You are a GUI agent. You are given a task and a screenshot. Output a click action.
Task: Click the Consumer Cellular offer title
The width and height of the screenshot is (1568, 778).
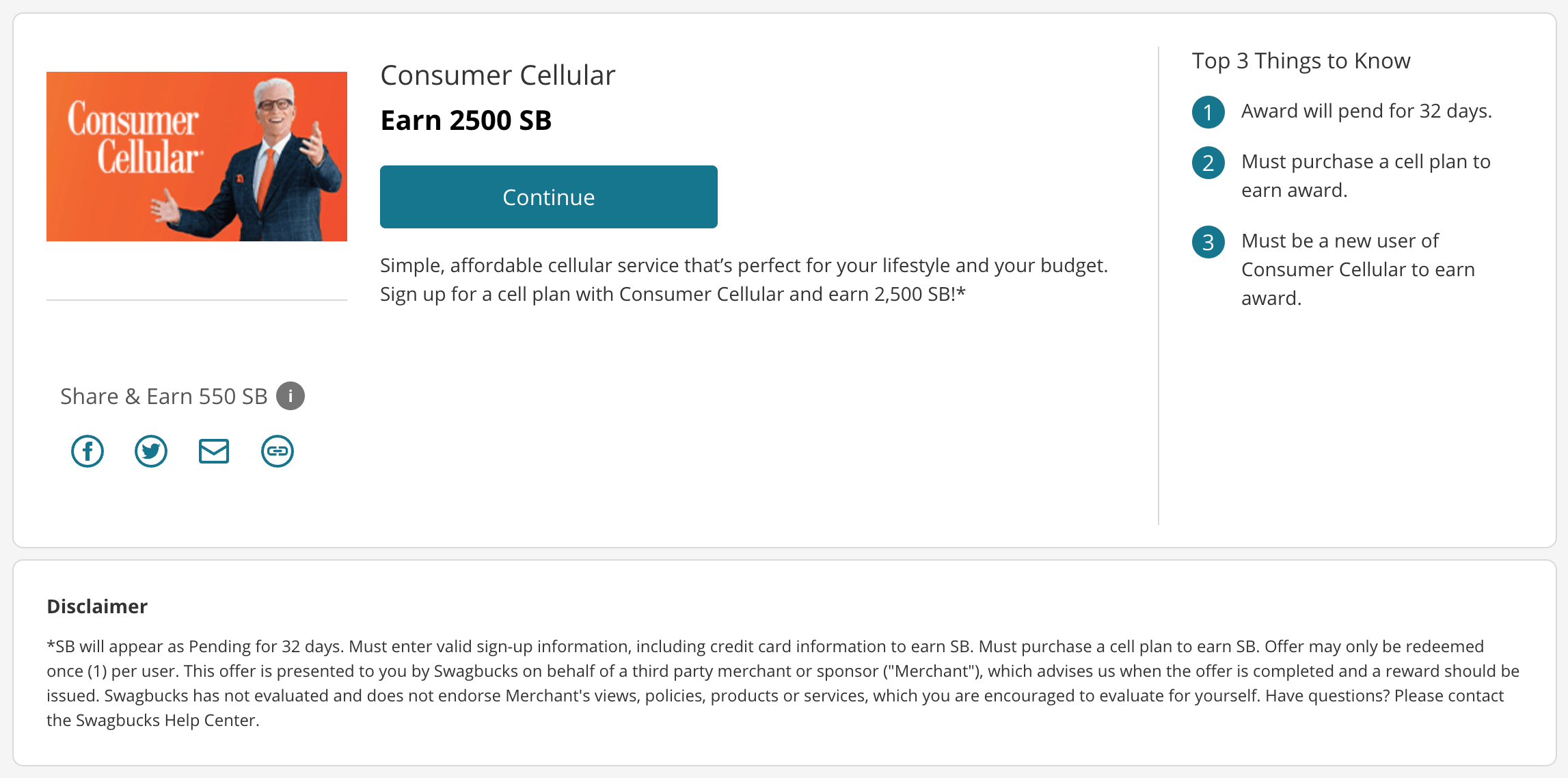[497, 75]
